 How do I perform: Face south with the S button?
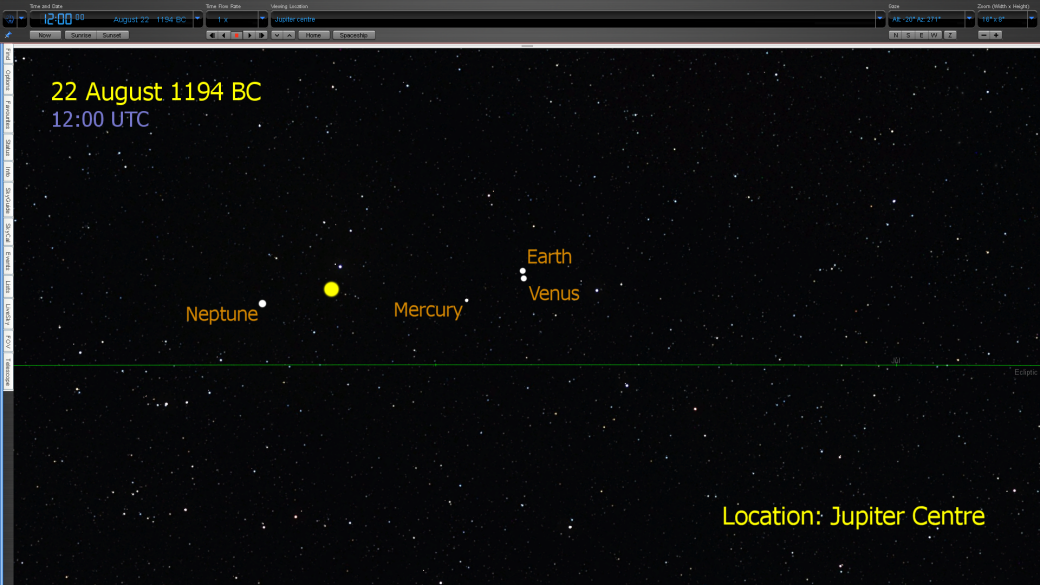point(908,35)
